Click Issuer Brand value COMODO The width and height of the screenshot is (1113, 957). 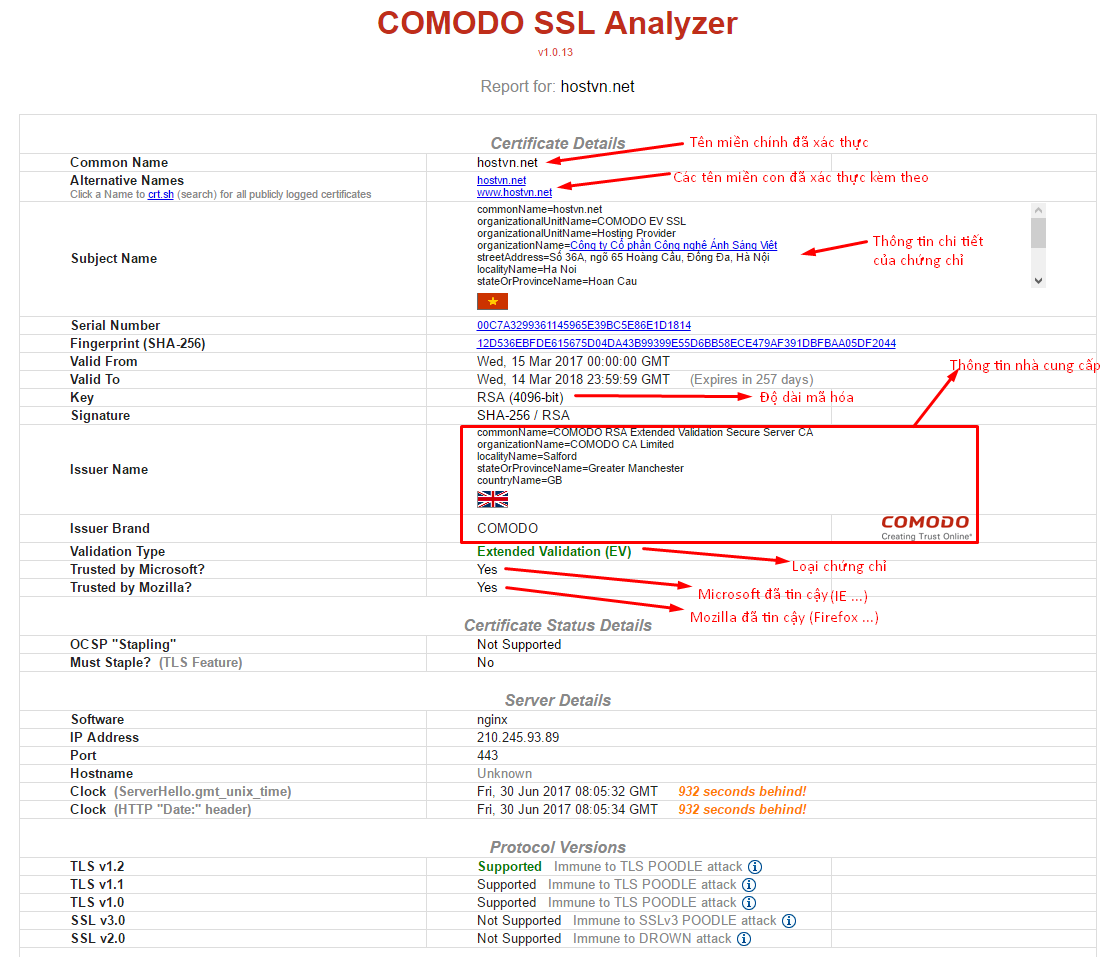coord(508,528)
